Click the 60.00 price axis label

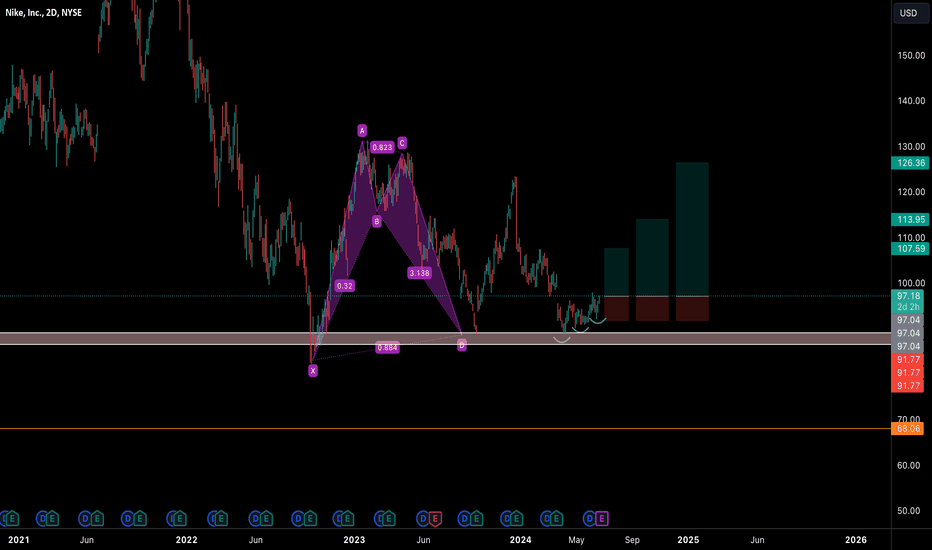point(911,465)
